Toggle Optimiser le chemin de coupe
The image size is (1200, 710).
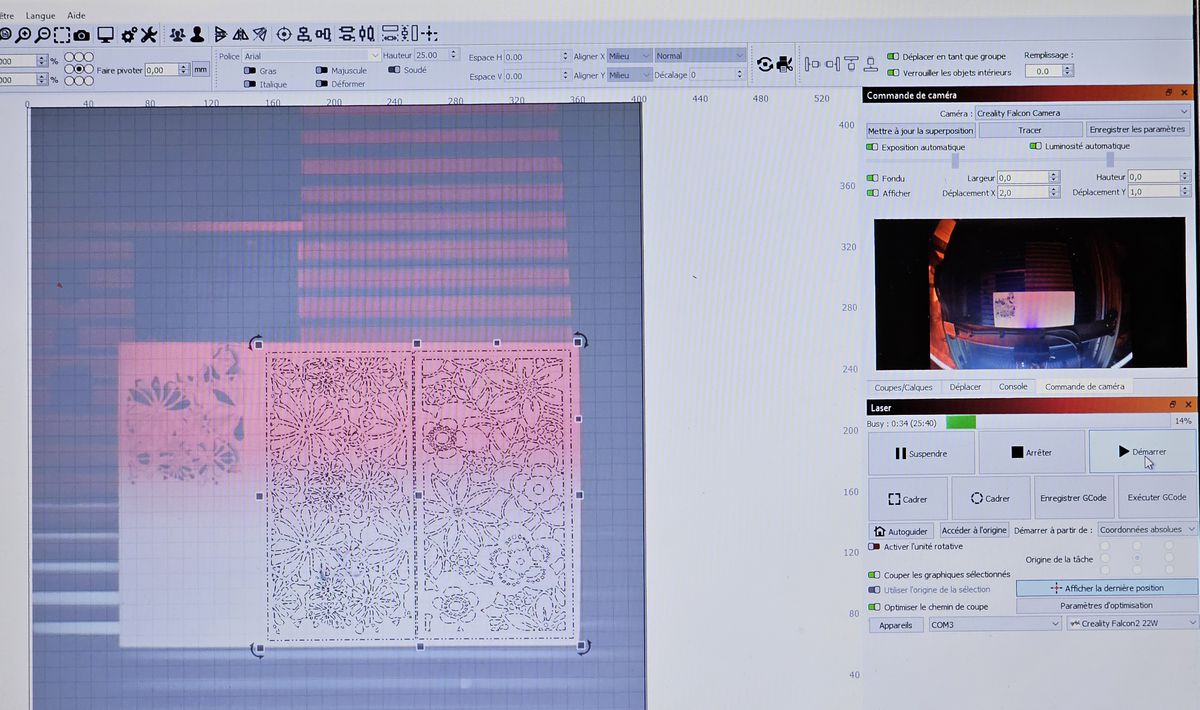[875, 607]
